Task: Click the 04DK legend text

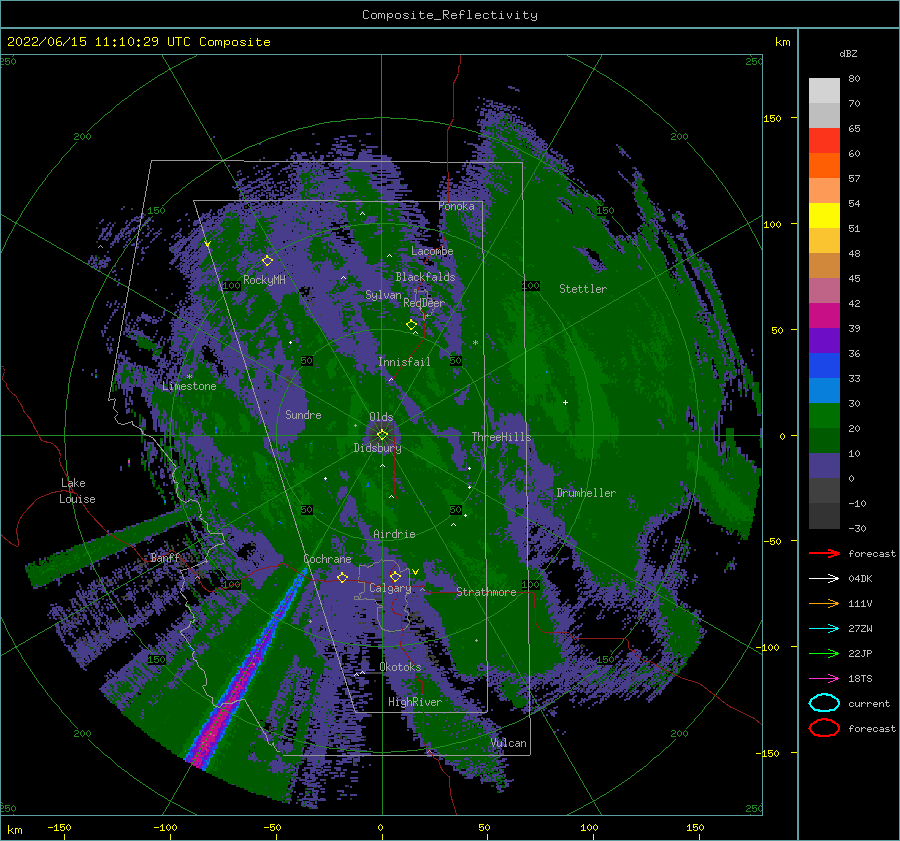Action: (x=860, y=579)
